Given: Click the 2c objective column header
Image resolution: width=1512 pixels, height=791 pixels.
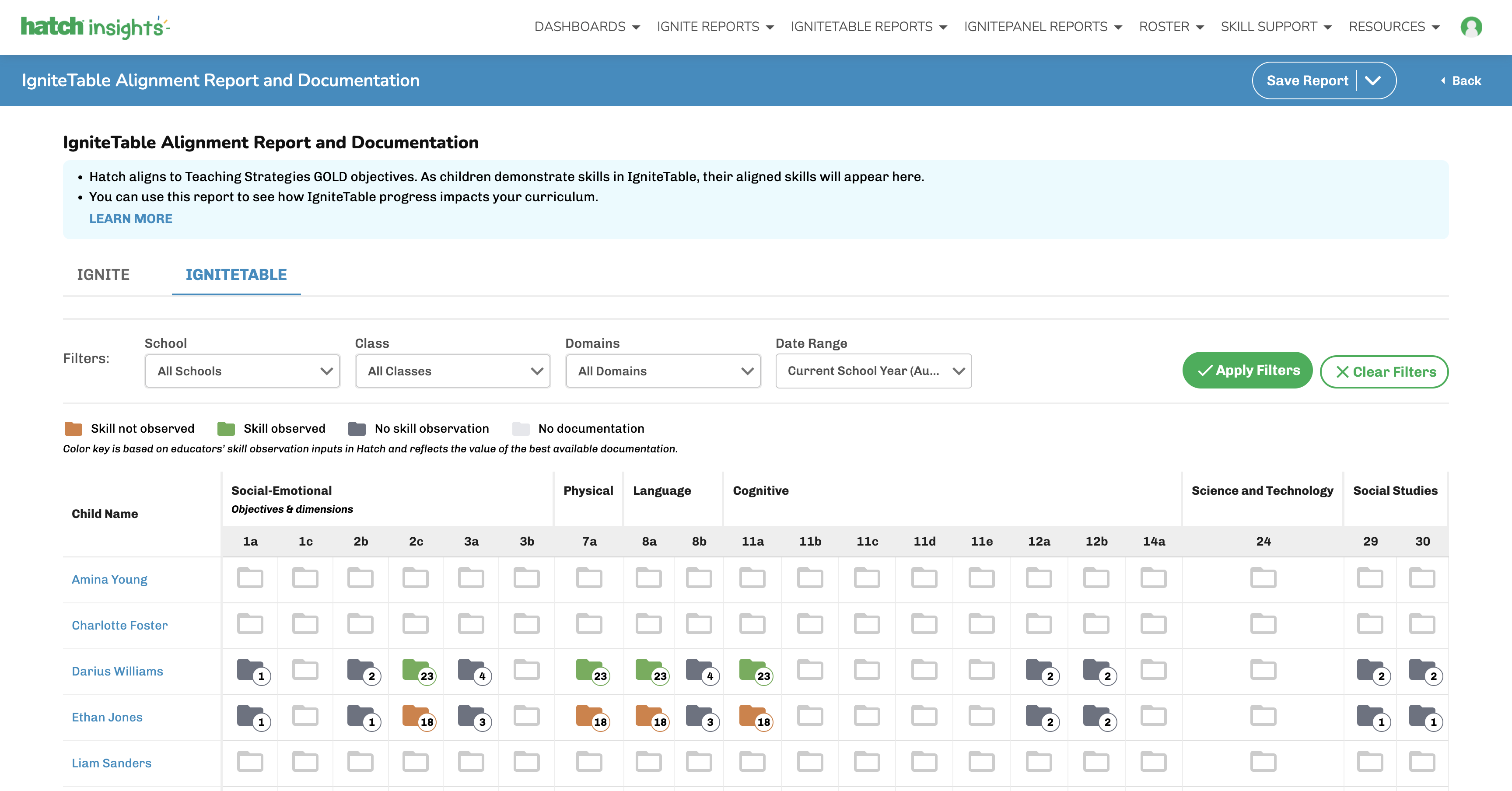Looking at the screenshot, I should tap(416, 541).
